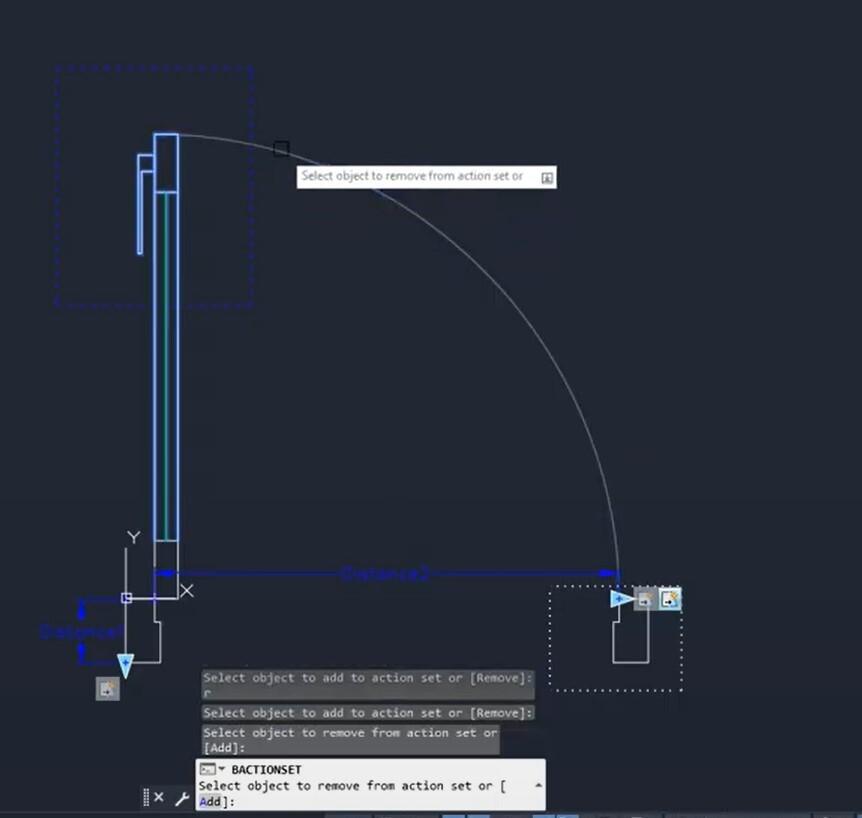Click the stretch action icon beside the blue arrow grip

click(x=645, y=598)
